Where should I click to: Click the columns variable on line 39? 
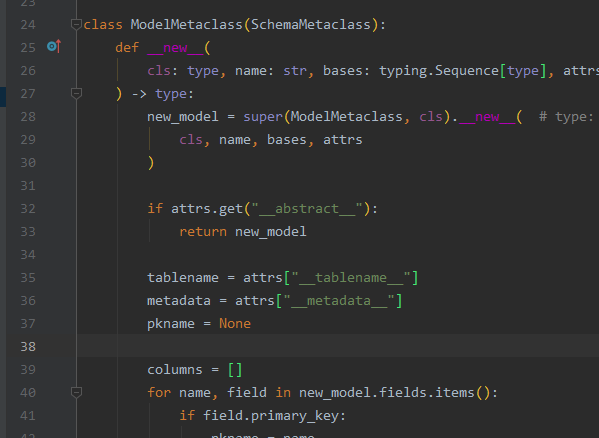coord(175,370)
